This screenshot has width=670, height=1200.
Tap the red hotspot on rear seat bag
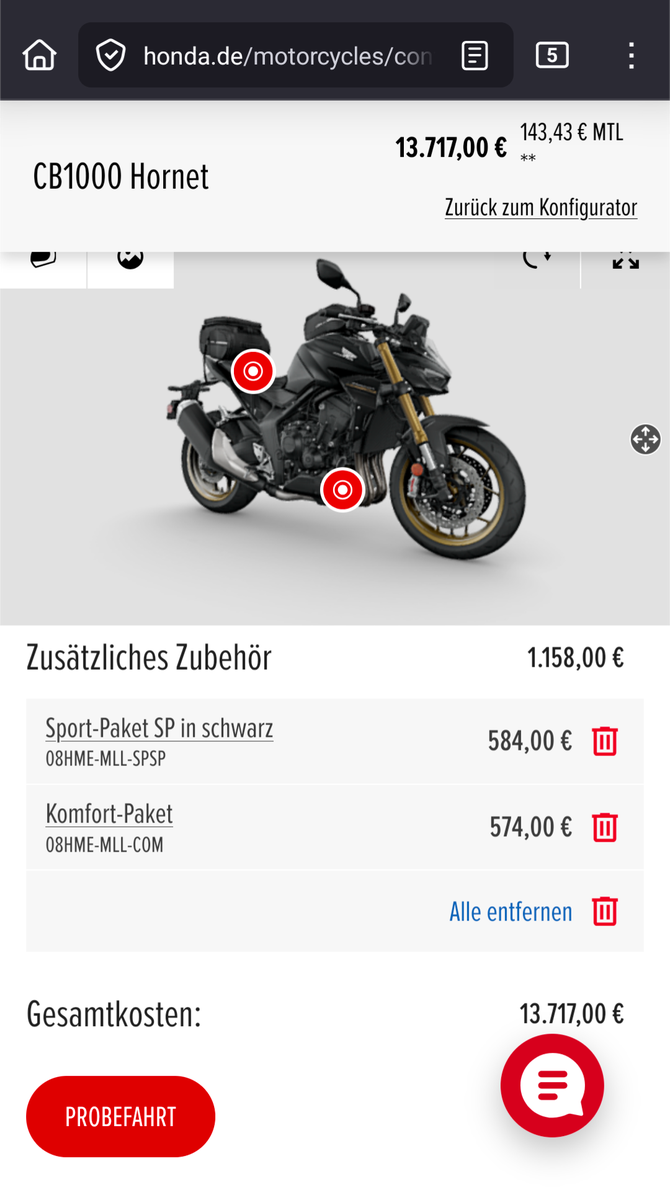253,371
